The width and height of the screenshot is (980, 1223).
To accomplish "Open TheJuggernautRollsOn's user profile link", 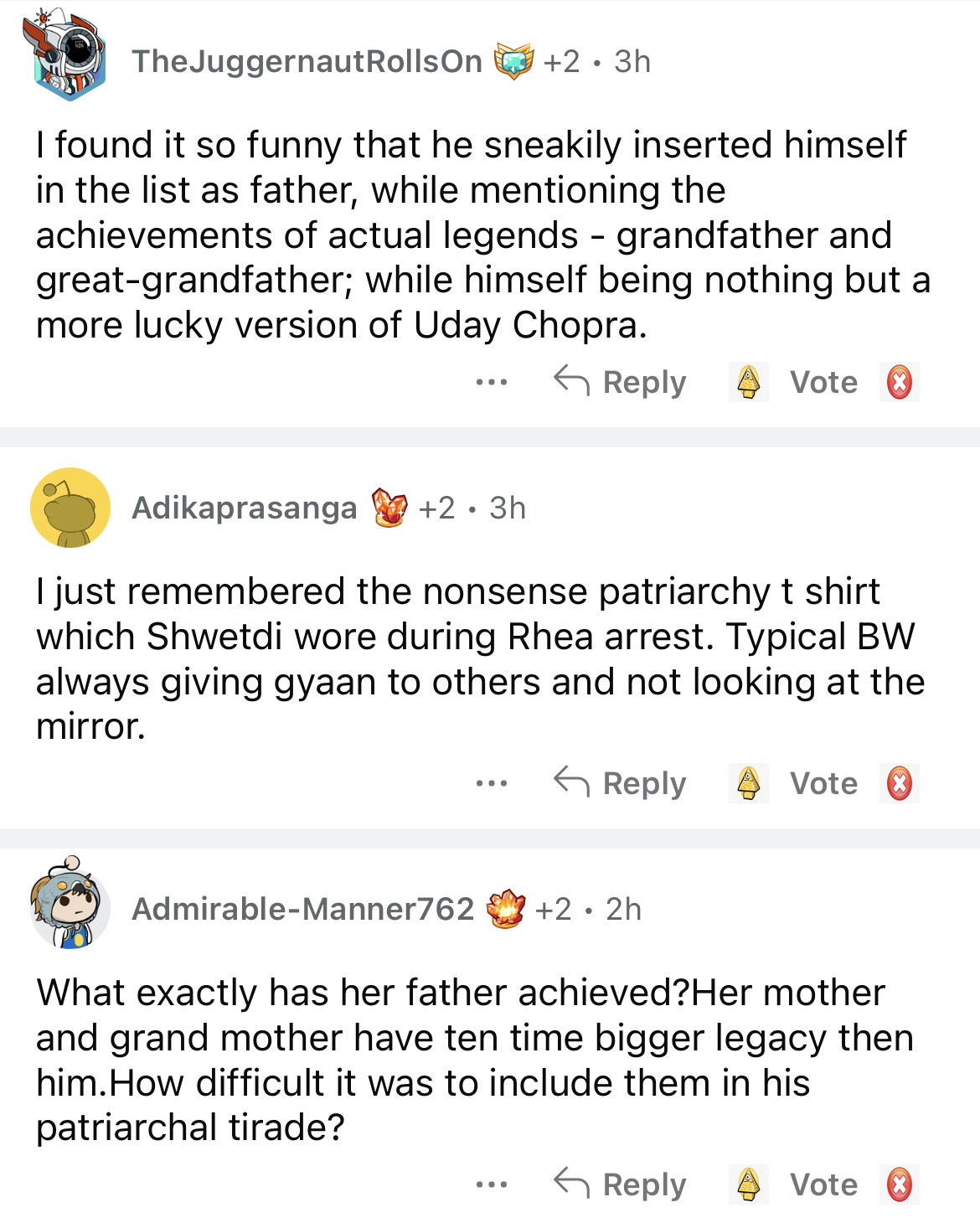I will tap(307, 61).
